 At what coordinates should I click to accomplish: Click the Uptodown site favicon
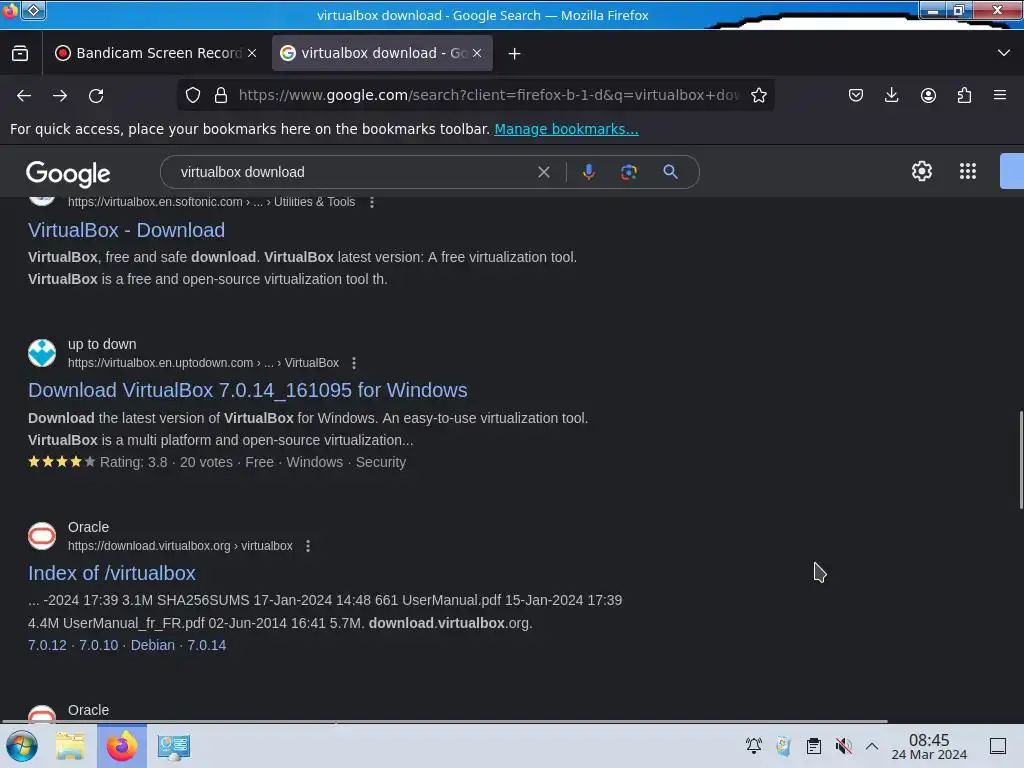(x=42, y=353)
